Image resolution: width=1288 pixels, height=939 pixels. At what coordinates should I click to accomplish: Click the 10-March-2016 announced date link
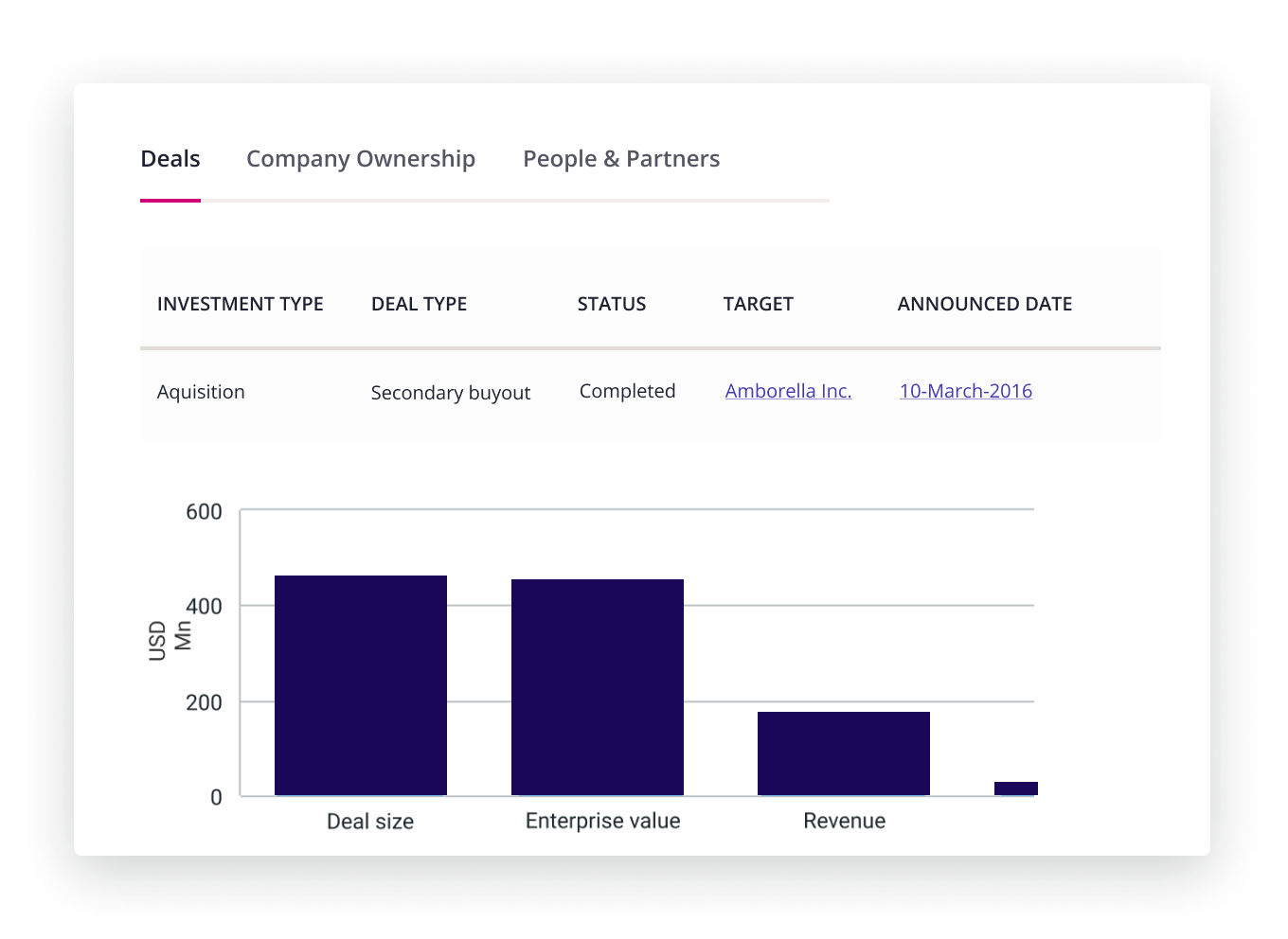[965, 390]
